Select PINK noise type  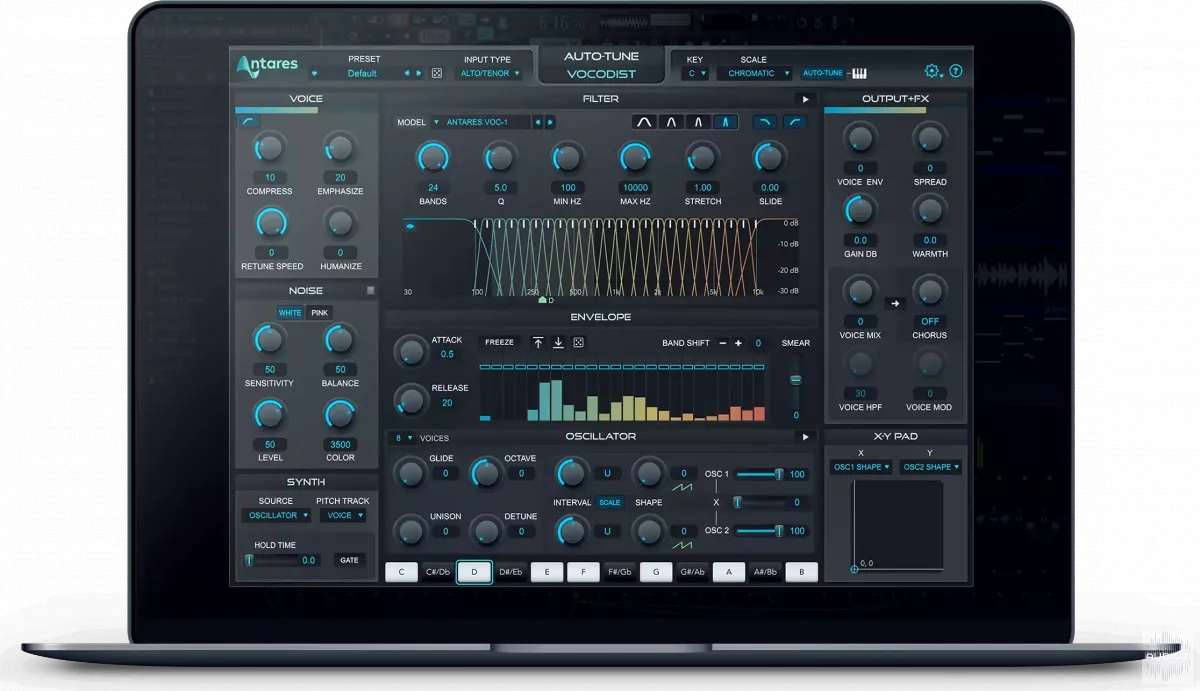pos(319,313)
